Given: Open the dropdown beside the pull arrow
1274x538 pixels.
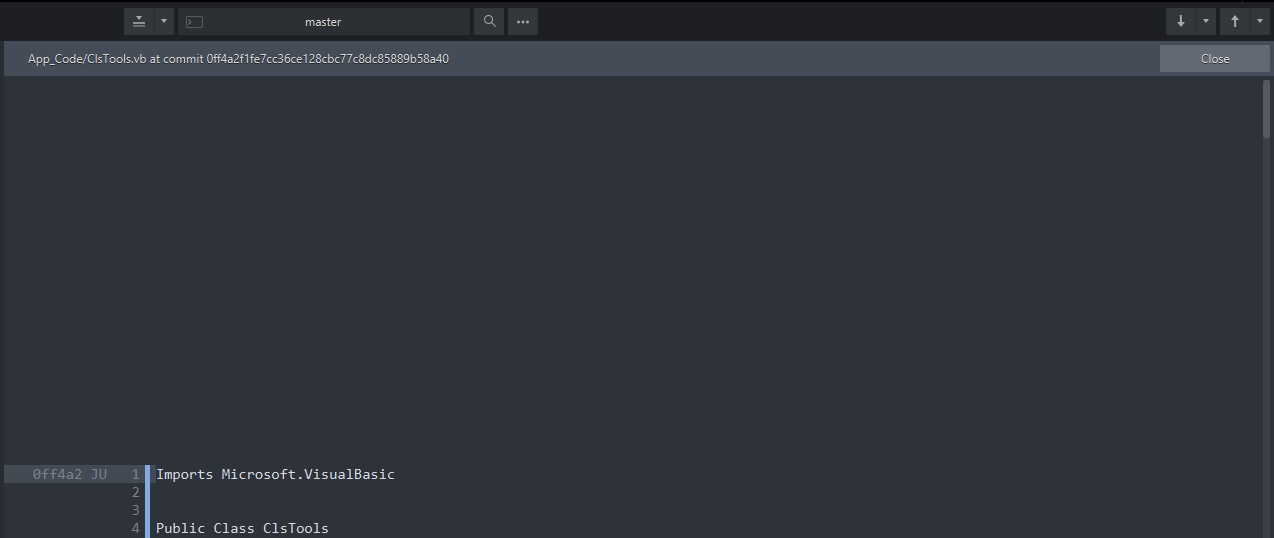Looking at the screenshot, I should coord(1206,21).
